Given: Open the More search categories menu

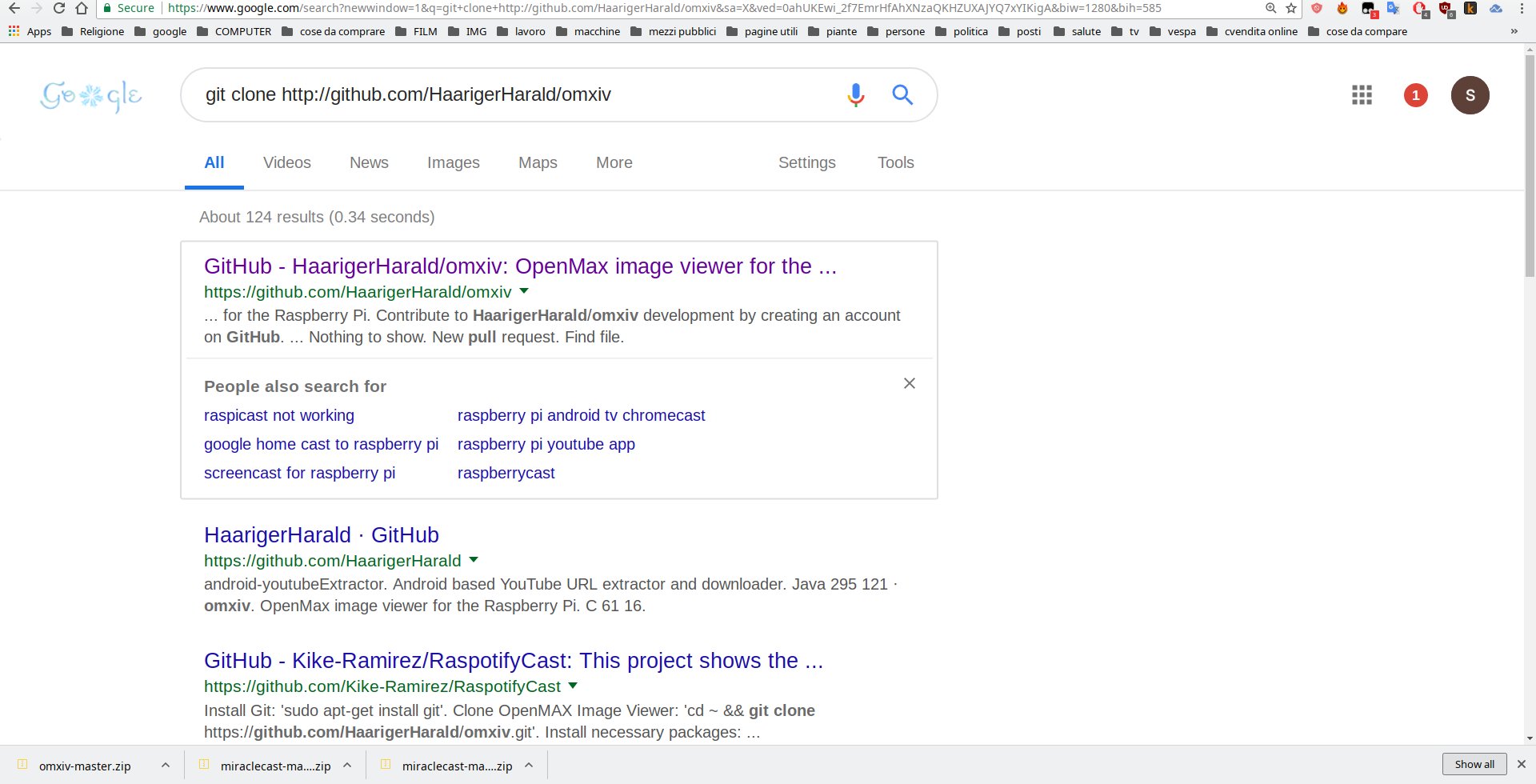Looking at the screenshot, I should (614, 162).
